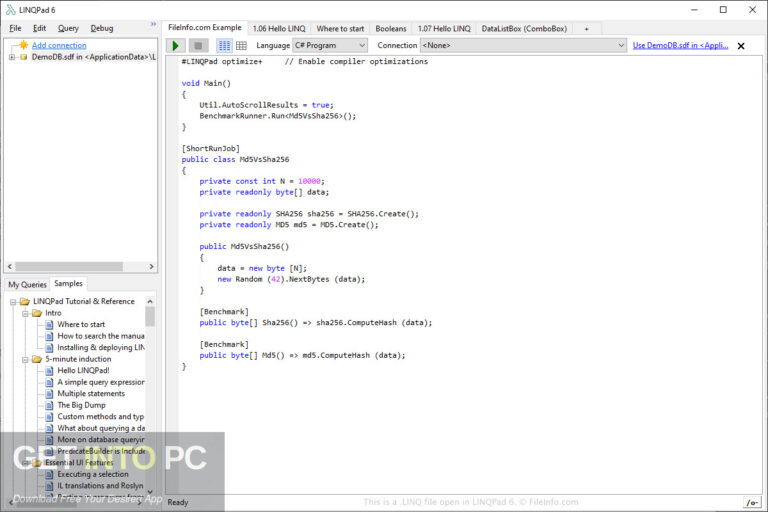Click the Where to start document icon
The height and width of the screenshot is (512, 768).
click(x=49, y=324)
